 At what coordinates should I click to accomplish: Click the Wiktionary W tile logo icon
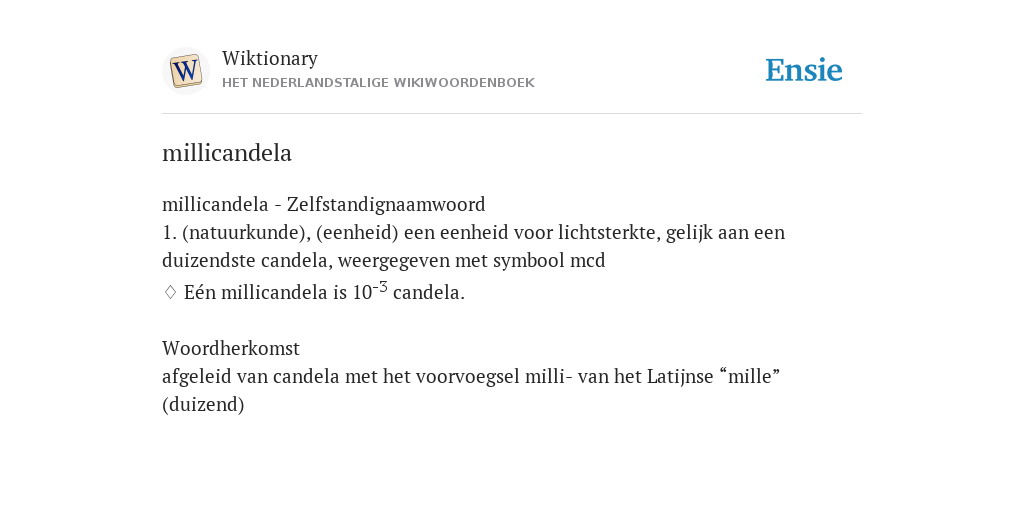tap(185, 71)
